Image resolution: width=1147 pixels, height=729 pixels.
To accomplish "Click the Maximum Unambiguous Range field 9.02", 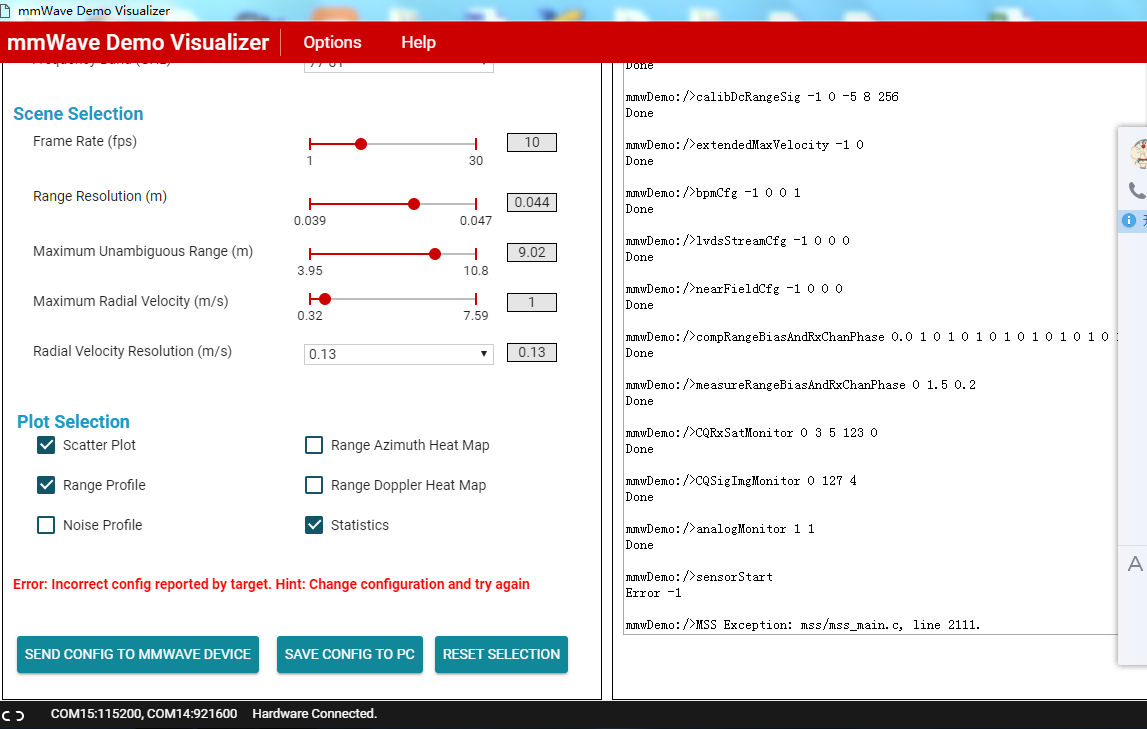I will 532,252.
